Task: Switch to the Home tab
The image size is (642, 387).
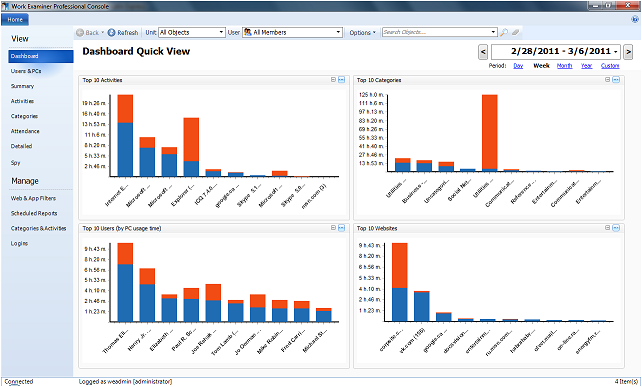Action: (x=15, y=20)
